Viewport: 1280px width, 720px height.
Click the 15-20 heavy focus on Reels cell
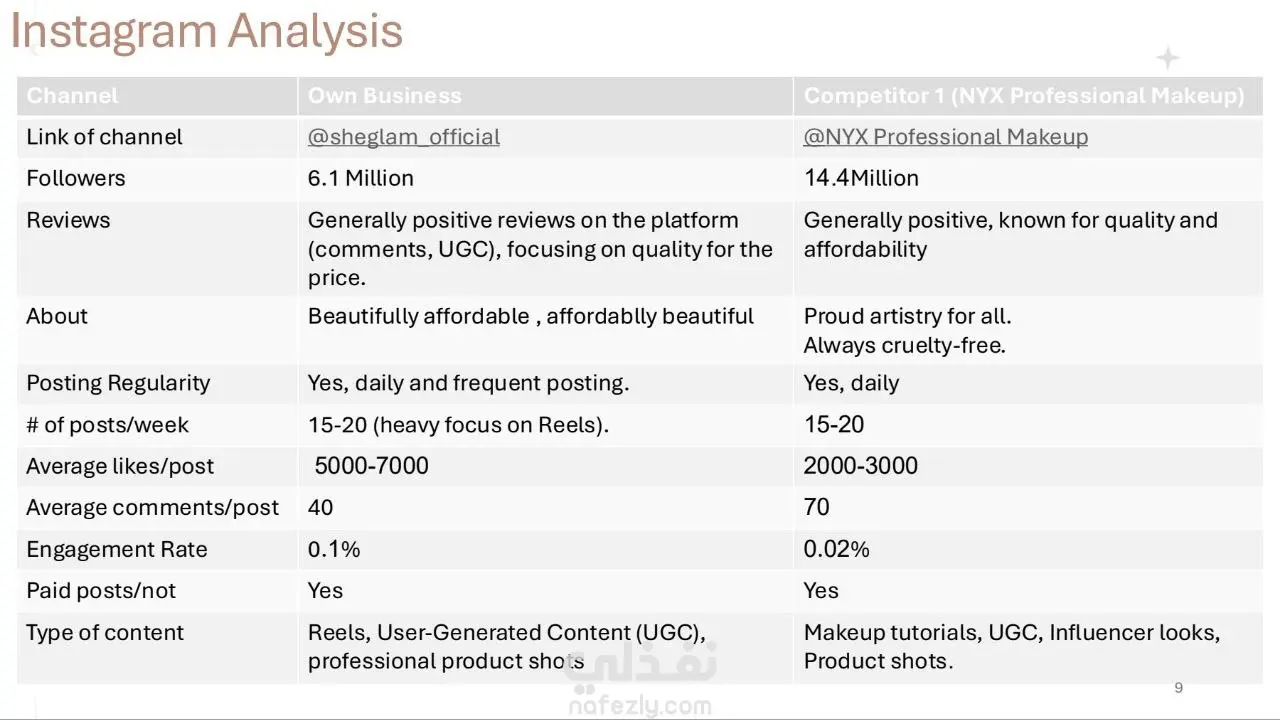458,425
